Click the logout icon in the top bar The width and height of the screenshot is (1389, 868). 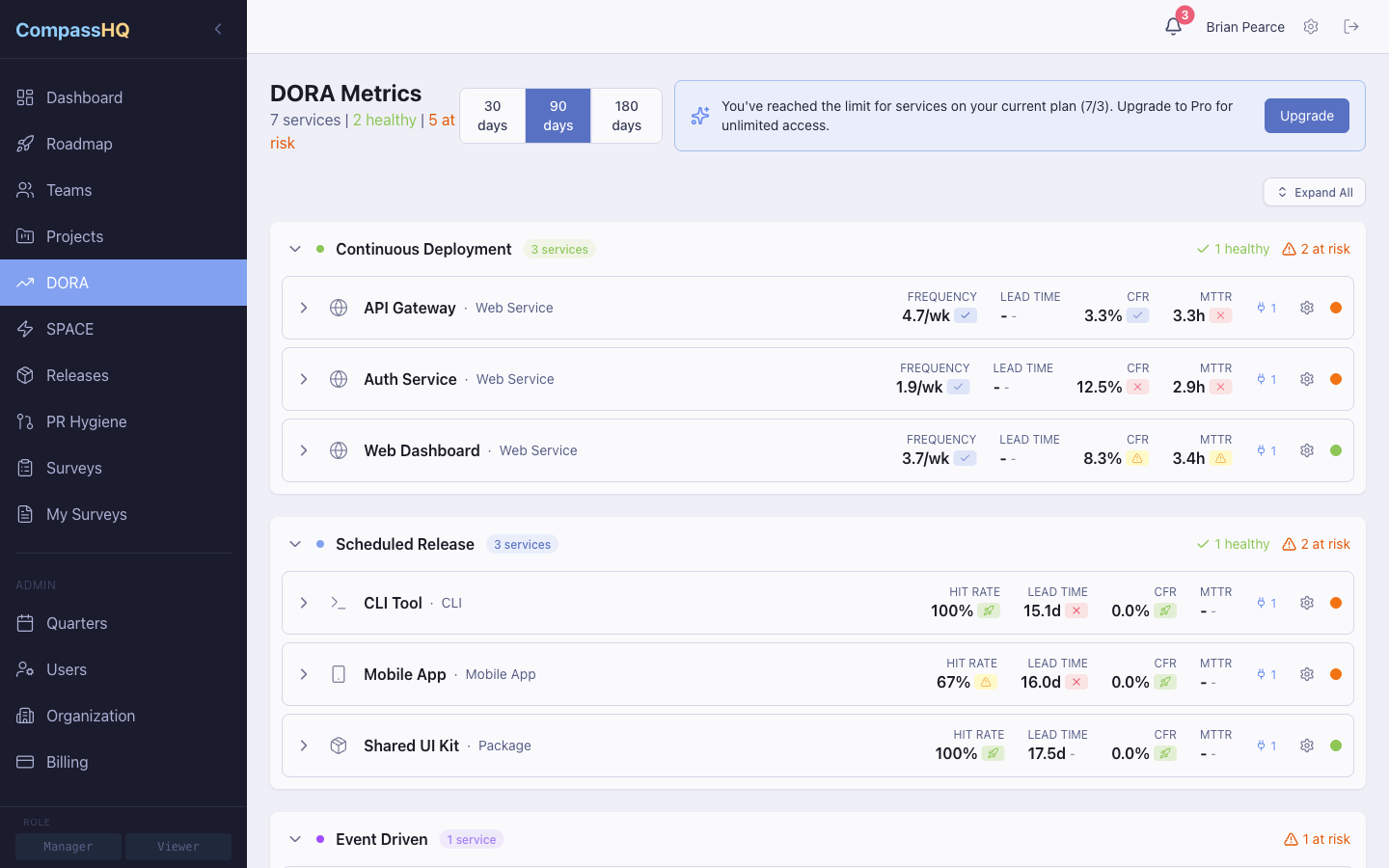(1351, 26)
